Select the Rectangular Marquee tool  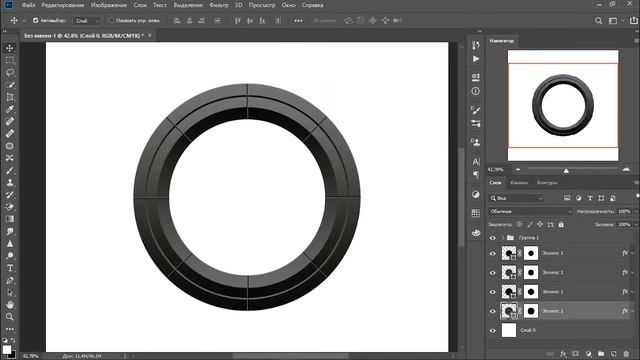(x=10, y=60)
